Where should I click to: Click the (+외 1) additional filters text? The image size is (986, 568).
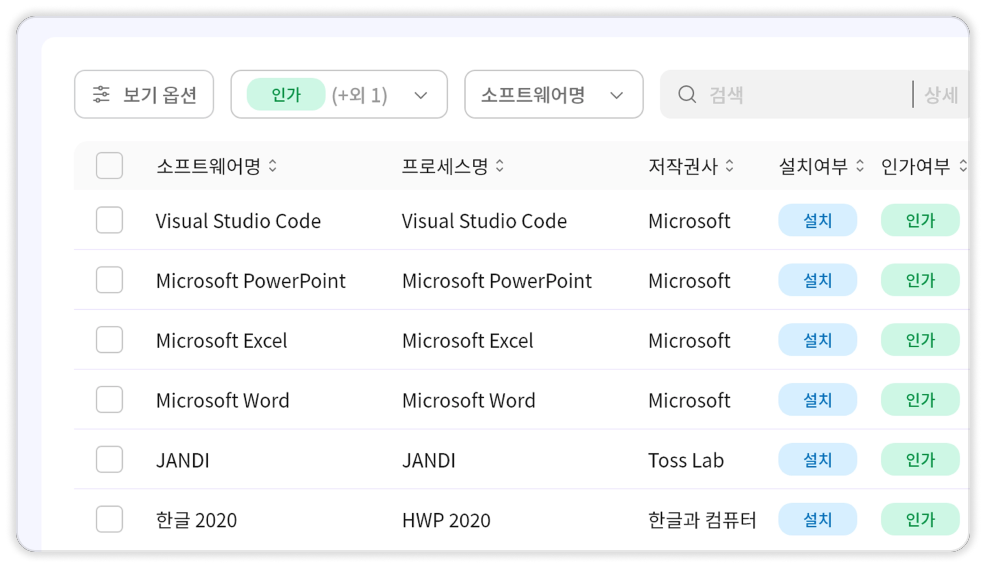(360, 95)
